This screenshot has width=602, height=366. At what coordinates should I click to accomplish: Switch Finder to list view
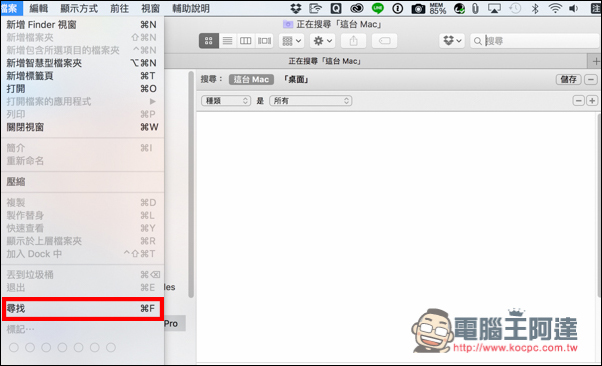point(227,41)
